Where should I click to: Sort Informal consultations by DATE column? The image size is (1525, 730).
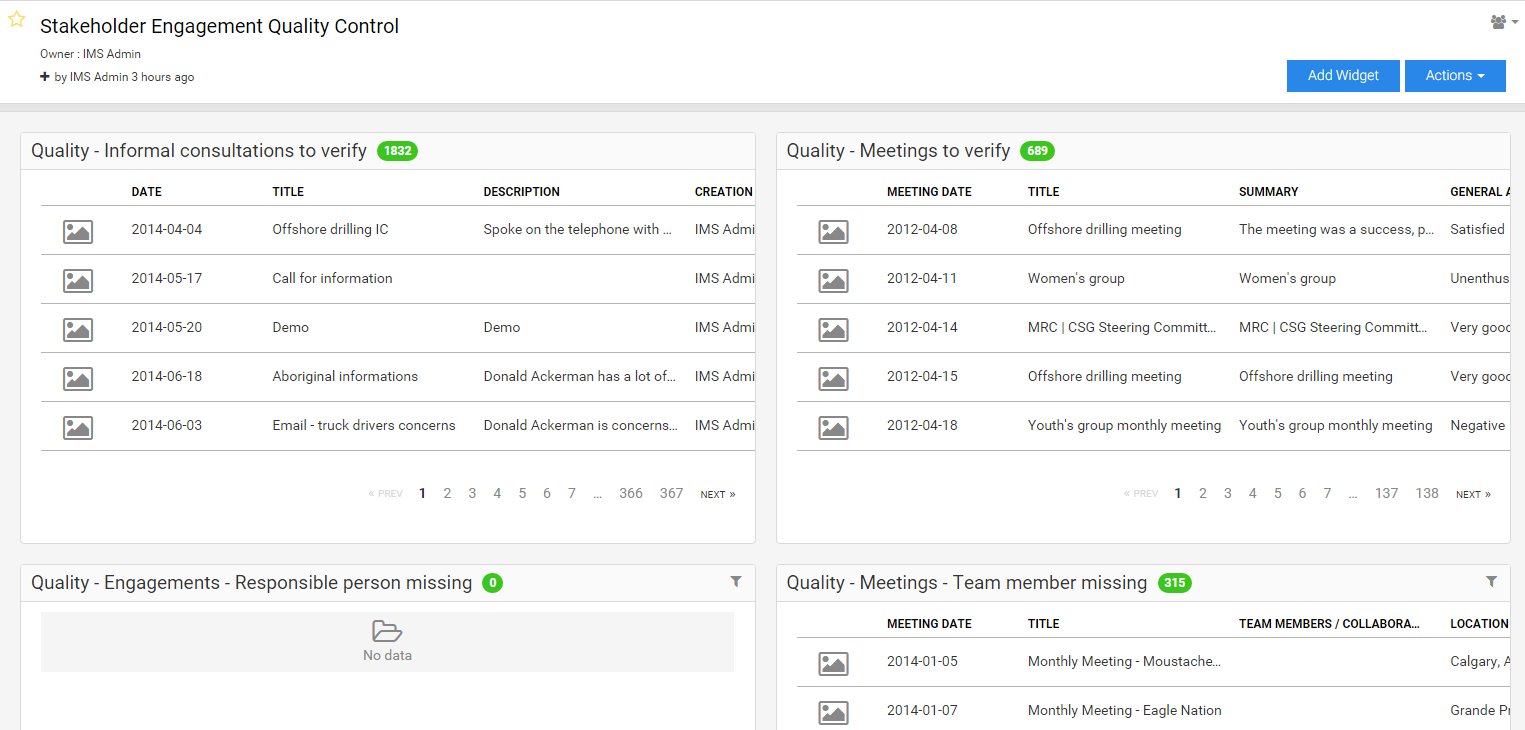tap(146, 192)
